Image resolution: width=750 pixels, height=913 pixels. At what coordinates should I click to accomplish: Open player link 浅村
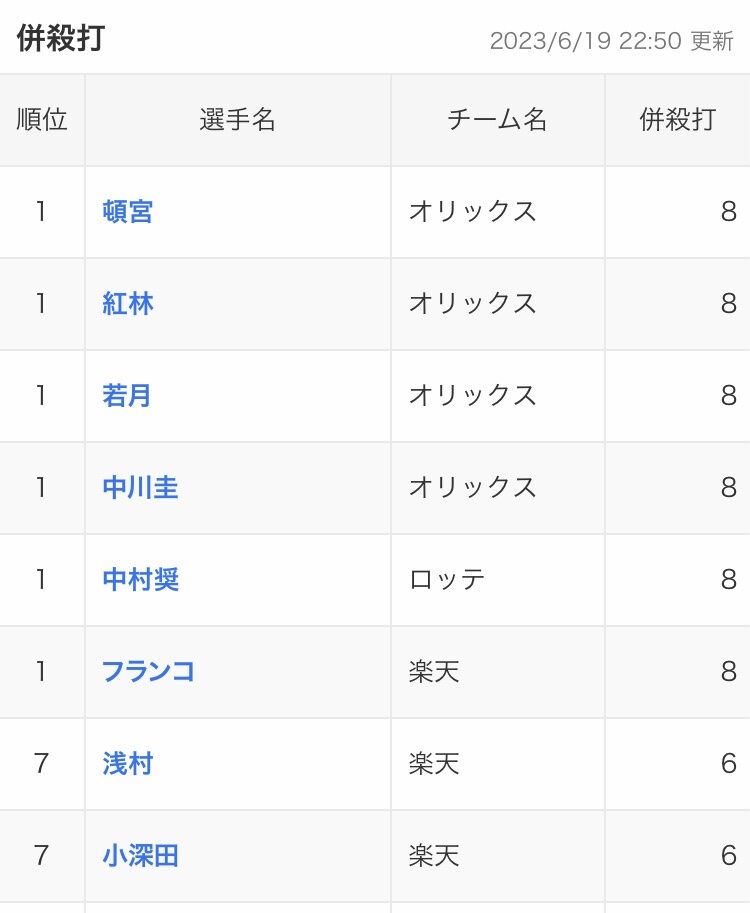(x=128, y=763)
